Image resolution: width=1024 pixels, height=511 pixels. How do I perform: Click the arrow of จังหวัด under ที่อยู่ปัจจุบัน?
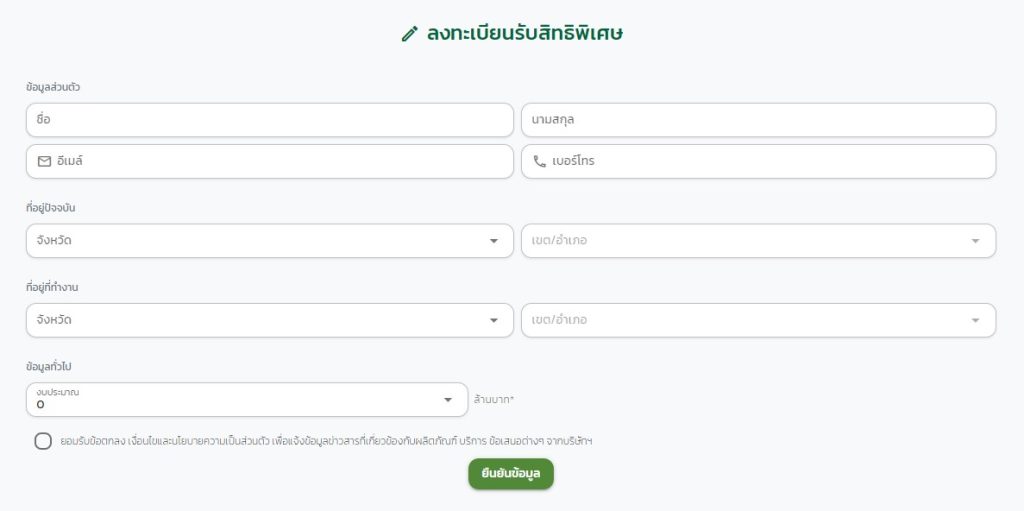pyautogui.click(x=494, y=241)
